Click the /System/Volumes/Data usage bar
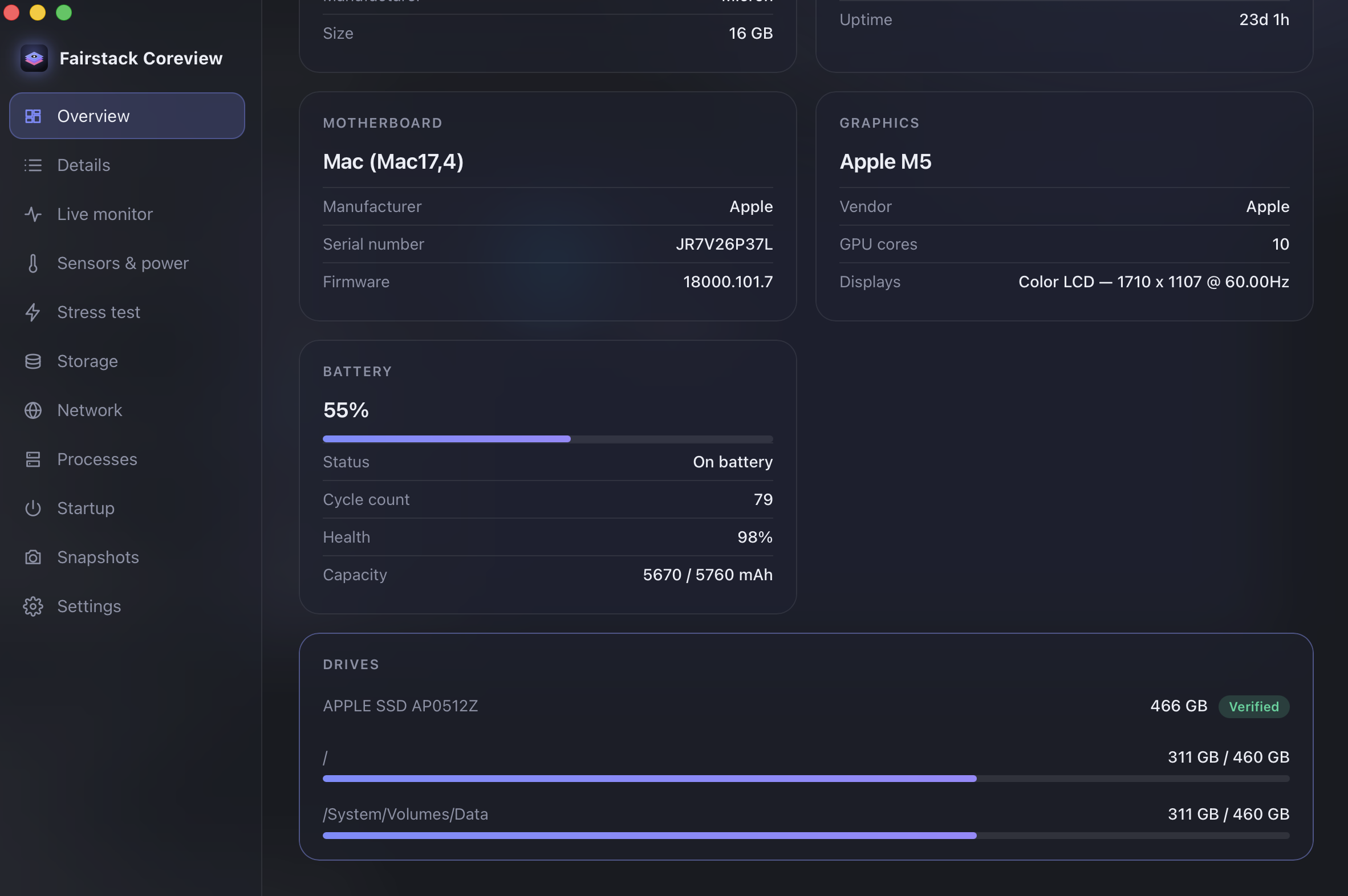The width and height of the screenshot is (1348, 896). click(806, 836)
